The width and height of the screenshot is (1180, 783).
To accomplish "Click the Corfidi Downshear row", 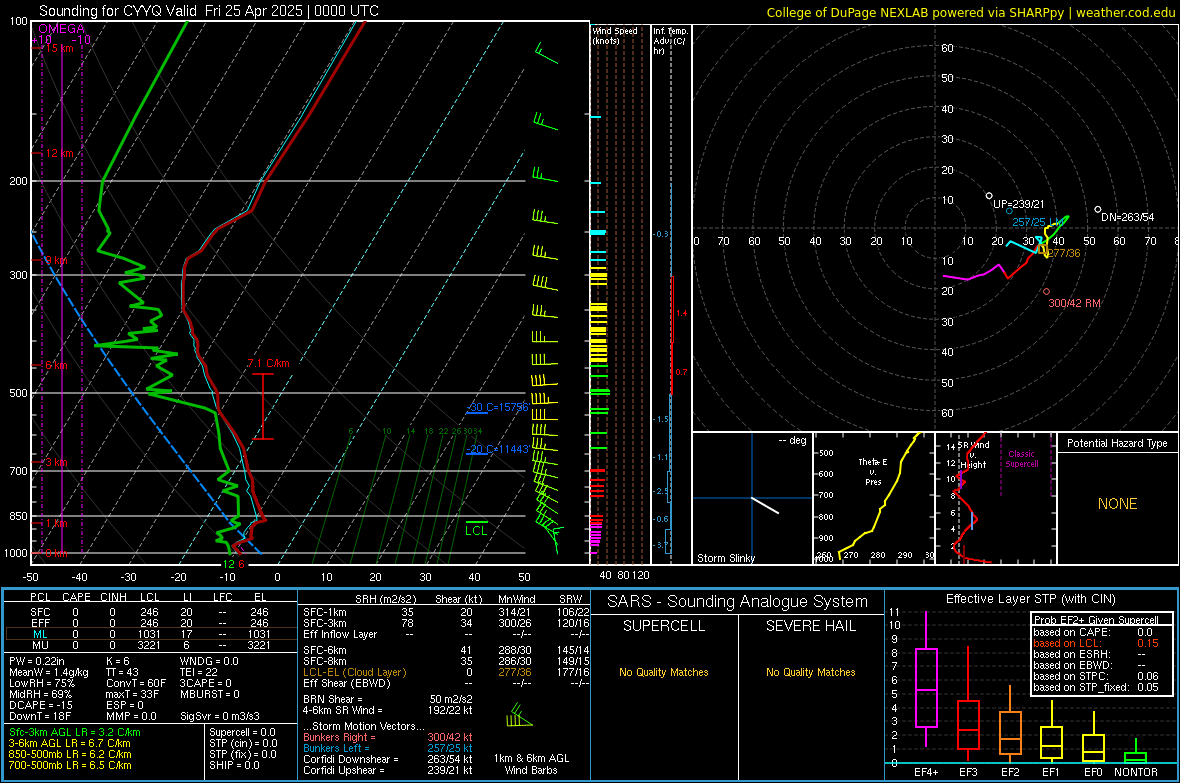I will tap(388, 759).
